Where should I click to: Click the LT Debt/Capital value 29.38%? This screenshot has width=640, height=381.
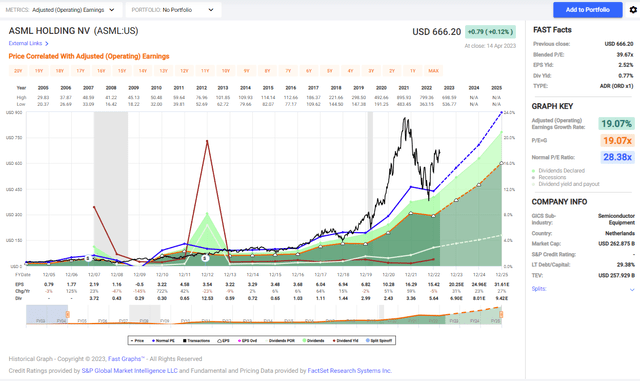[x=626, y=265]
